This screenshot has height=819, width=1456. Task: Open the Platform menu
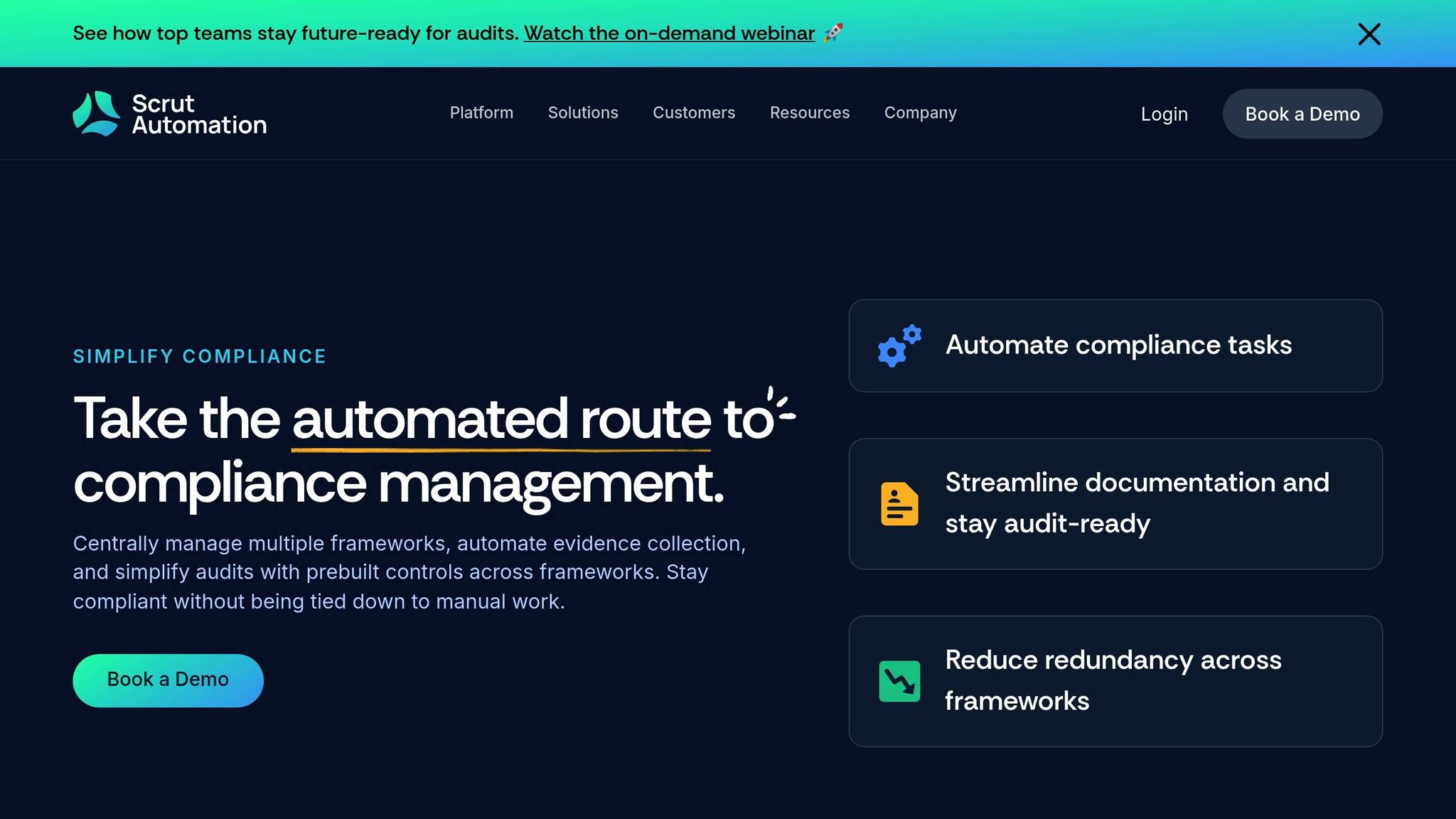click(x=481, y=112)
